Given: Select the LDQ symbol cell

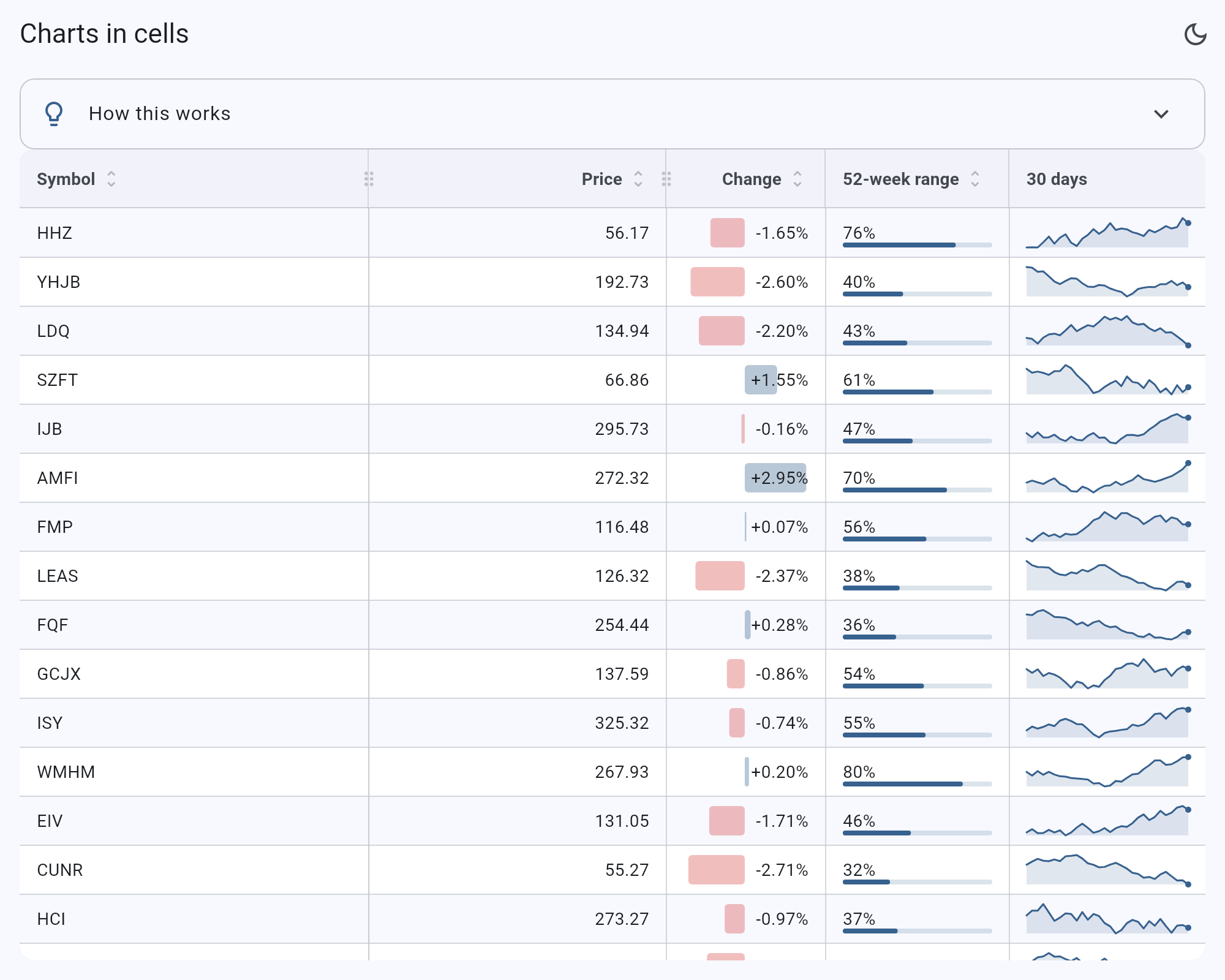Looking at the screenshot, I should point(194,331).
